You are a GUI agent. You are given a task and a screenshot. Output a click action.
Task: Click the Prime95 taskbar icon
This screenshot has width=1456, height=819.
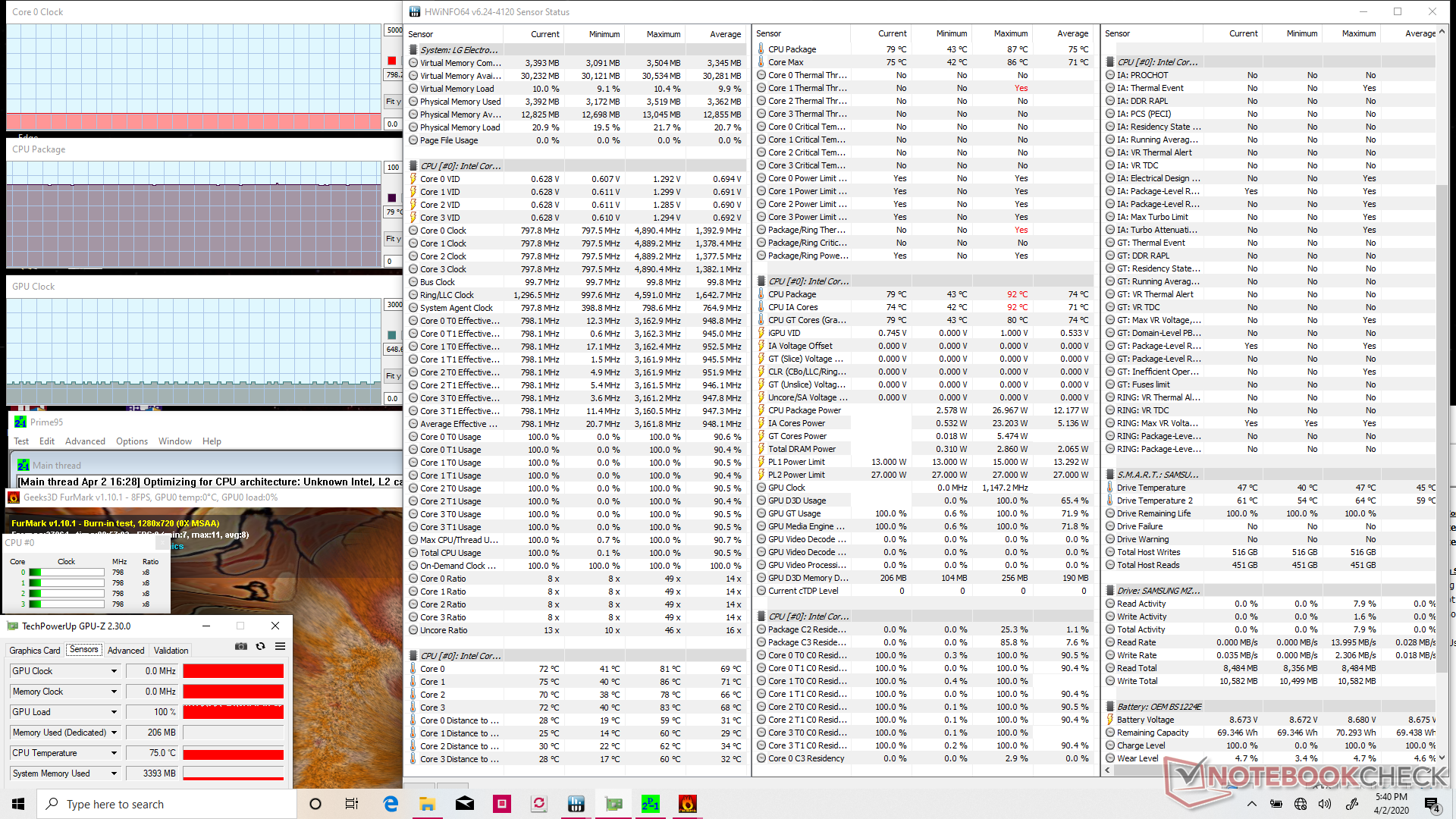pyautogui.click(x=650, y=804)
